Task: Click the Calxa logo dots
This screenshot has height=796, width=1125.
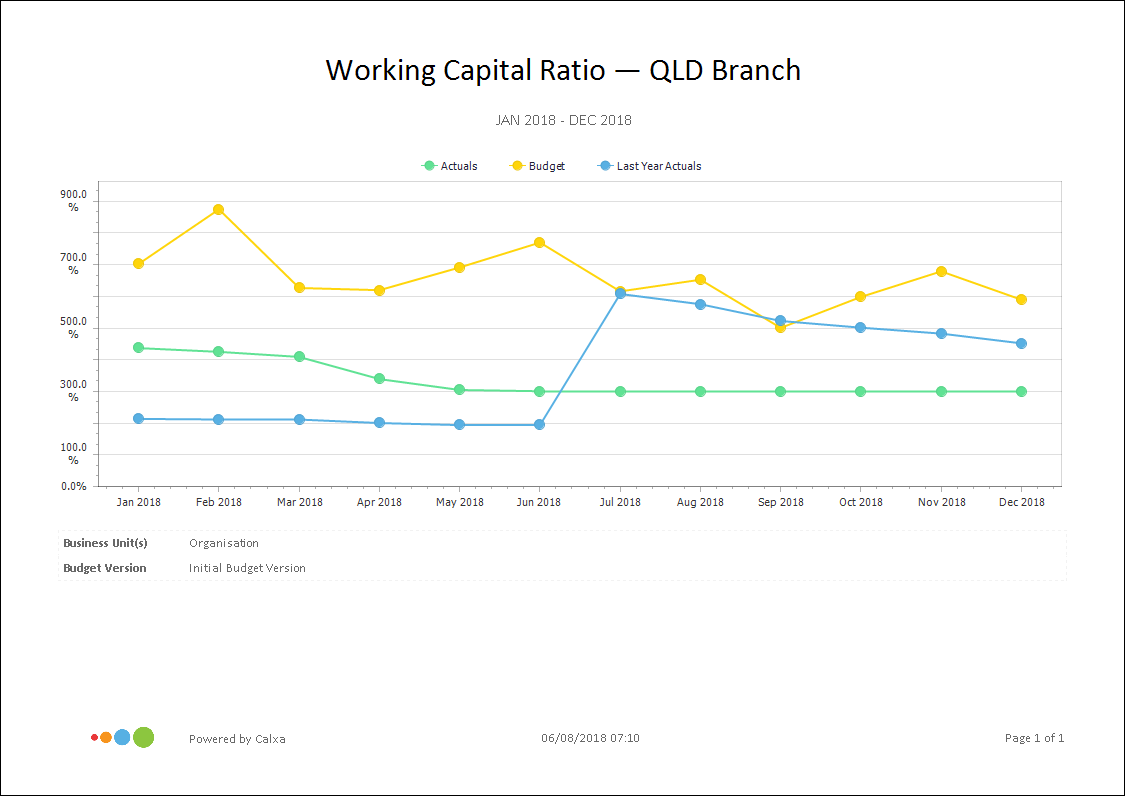Action: [x=123, y=737]
